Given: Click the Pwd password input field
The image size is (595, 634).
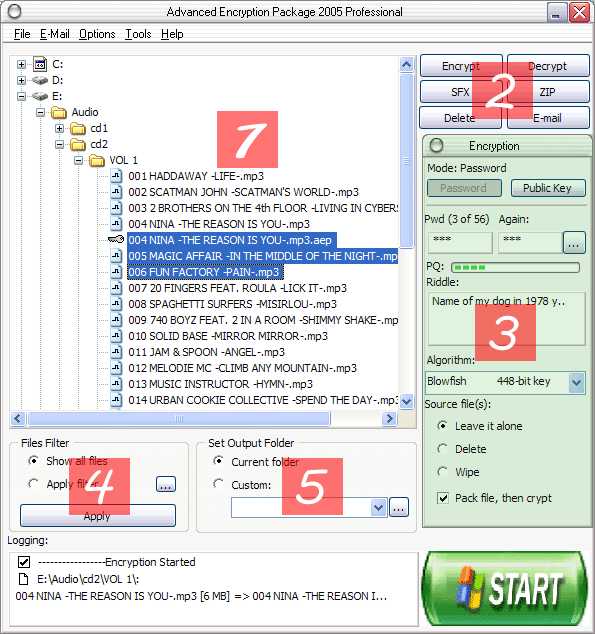Looking at the screenshot, I should point(460,243).
